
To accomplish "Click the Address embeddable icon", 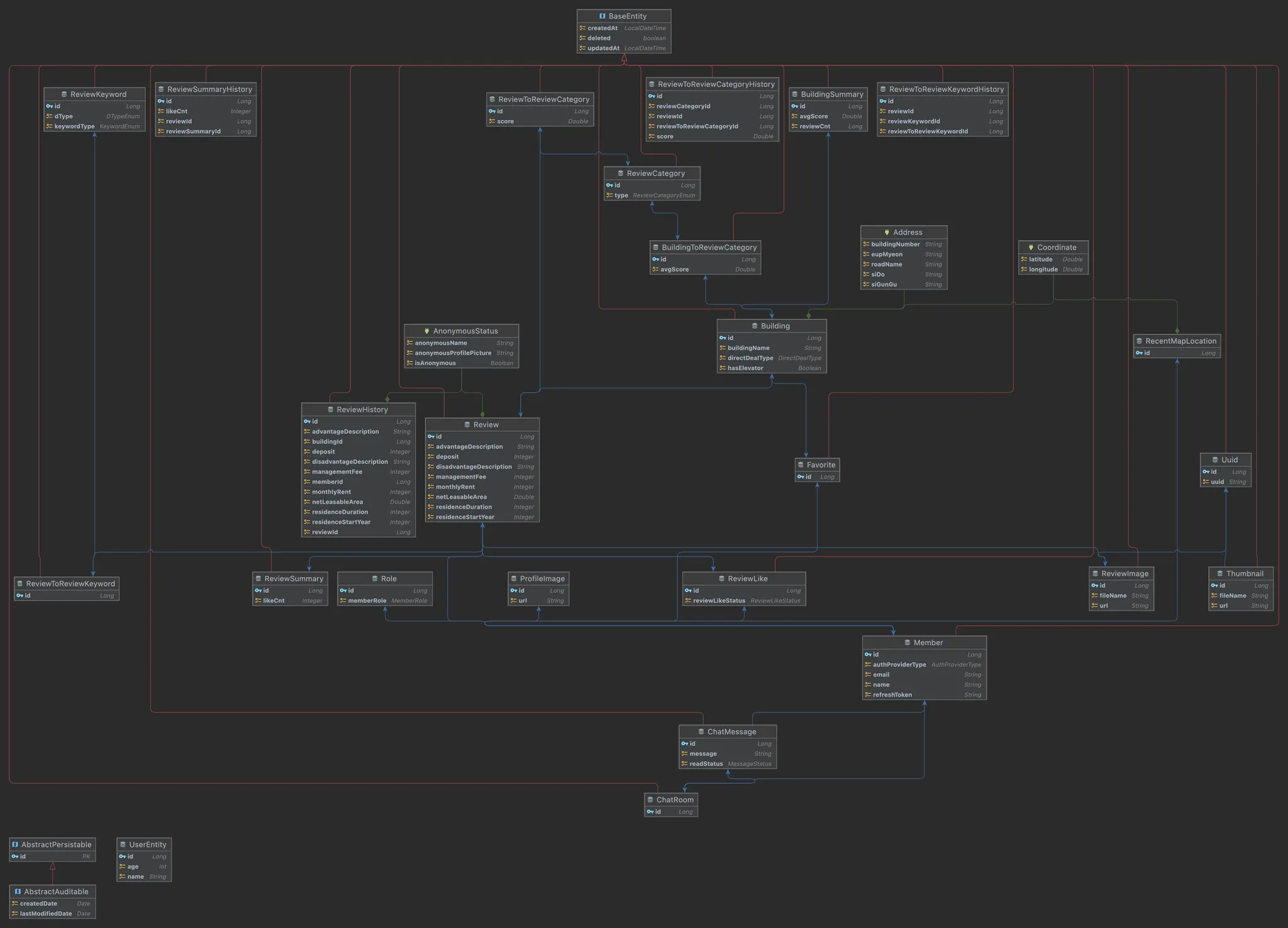I will click(887, 233).
